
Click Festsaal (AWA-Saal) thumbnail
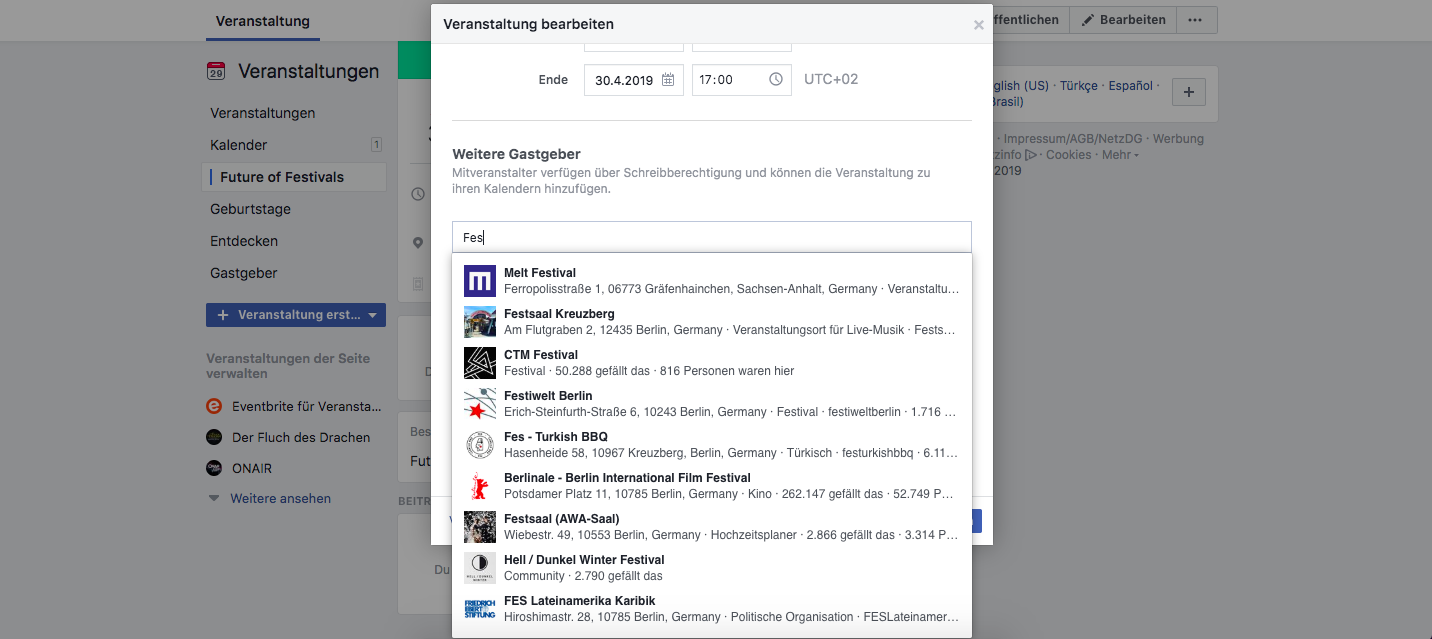[480, 527]
